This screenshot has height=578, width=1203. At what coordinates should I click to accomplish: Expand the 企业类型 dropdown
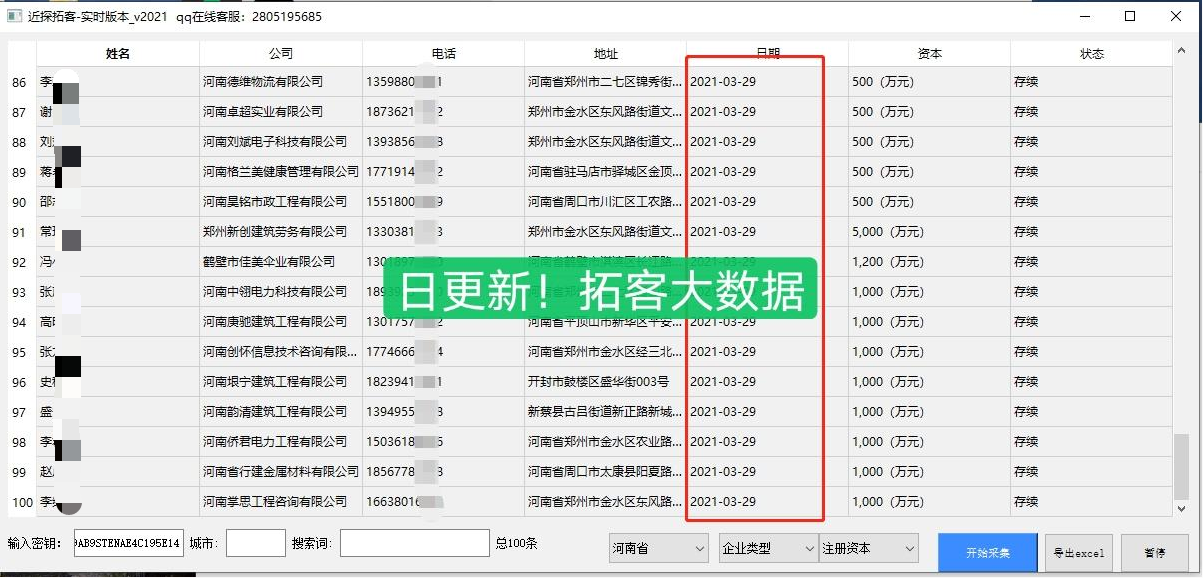pos(768,548)
